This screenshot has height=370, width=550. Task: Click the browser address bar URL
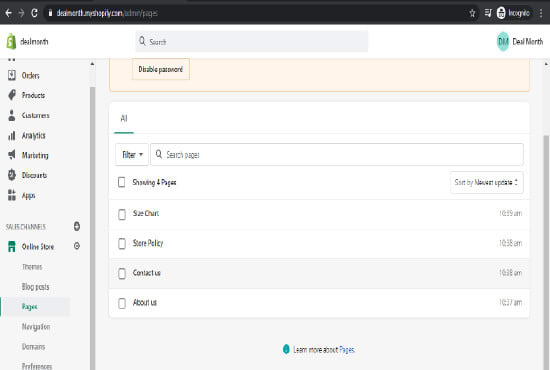point(107,13)
